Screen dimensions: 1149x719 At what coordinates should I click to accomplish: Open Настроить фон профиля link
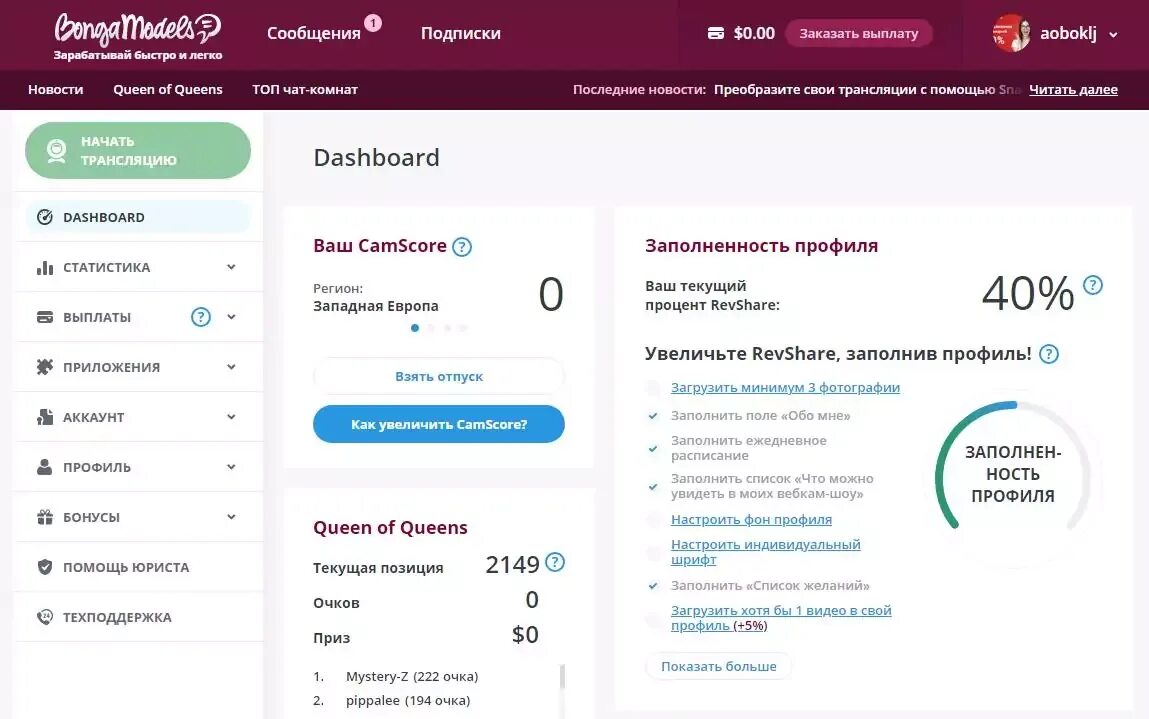751,520
